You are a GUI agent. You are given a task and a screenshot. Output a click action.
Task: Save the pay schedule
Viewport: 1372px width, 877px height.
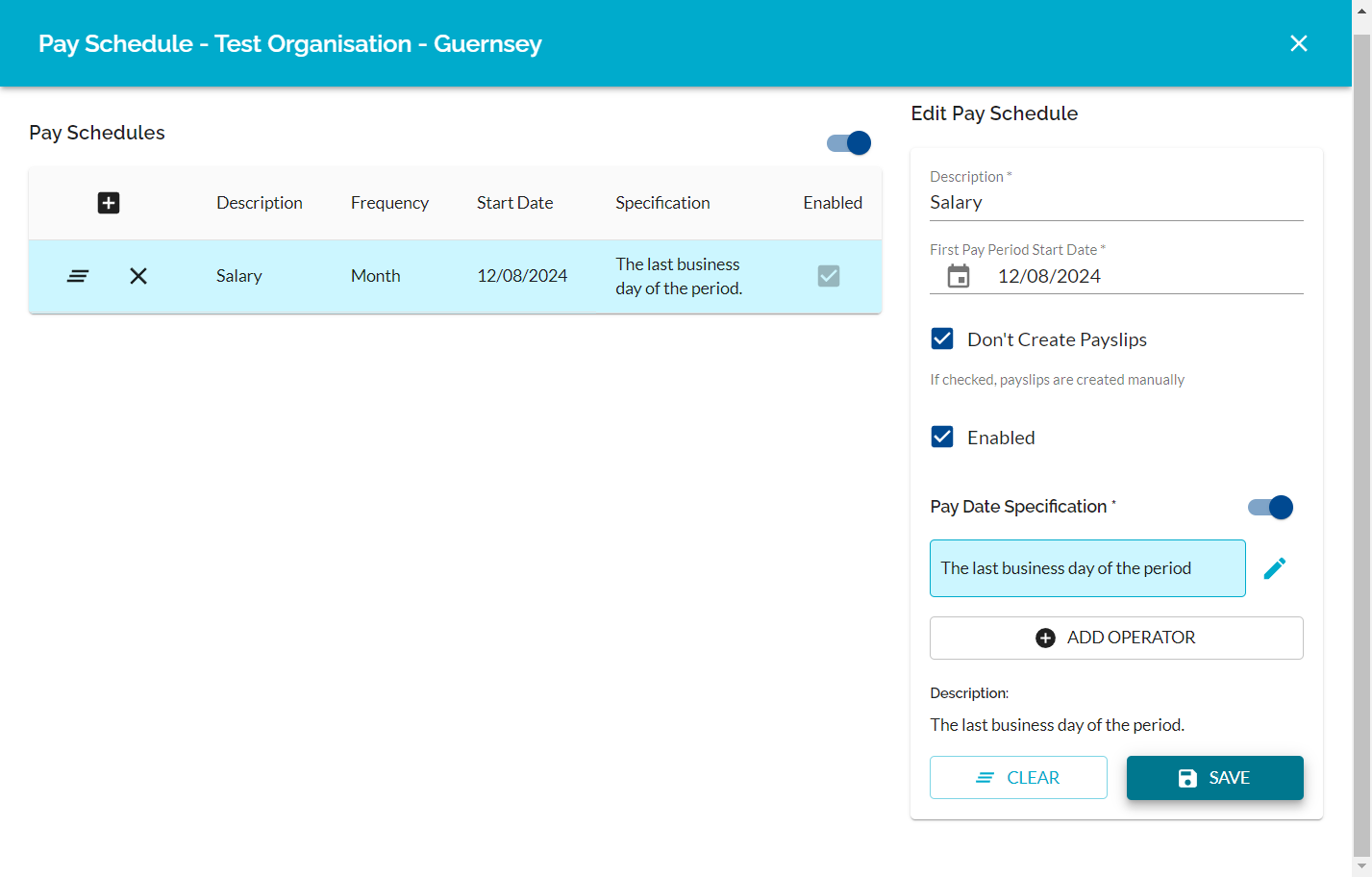click(x=1215, y=777)
